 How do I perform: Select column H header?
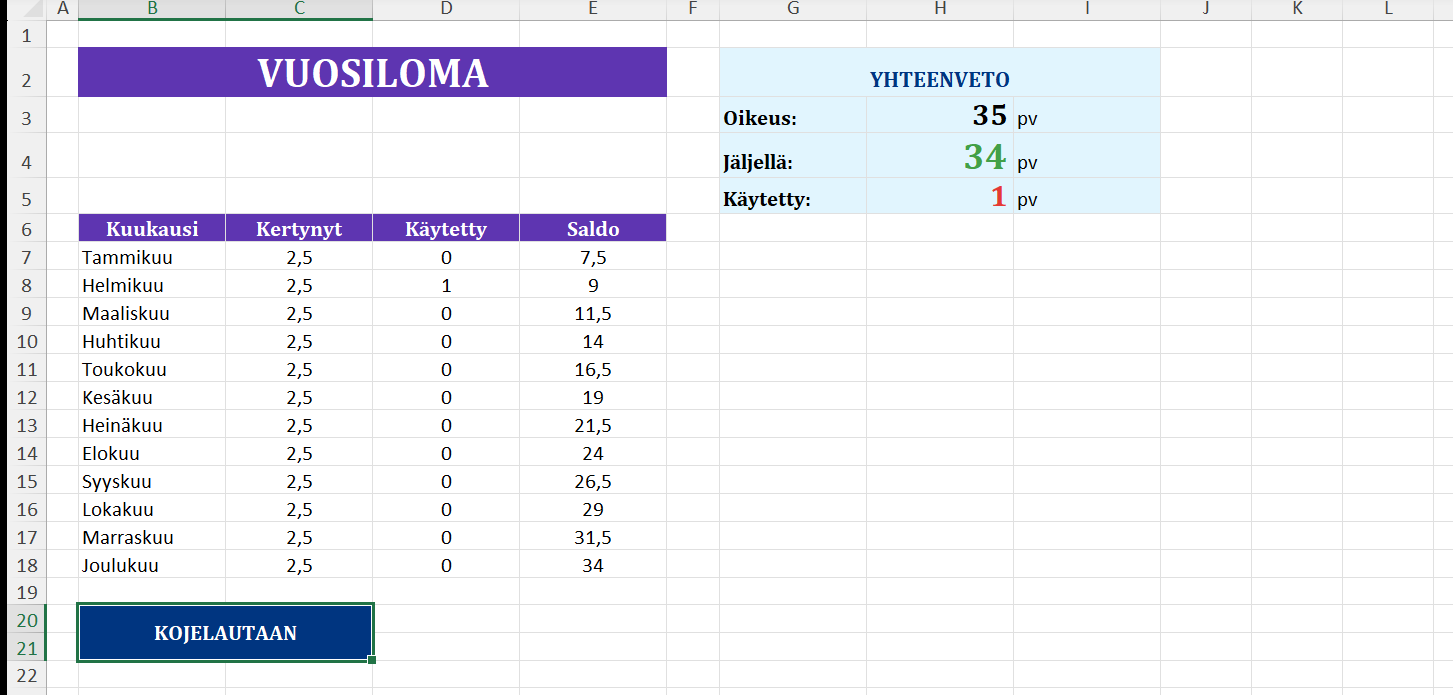[x=939, y=9]
